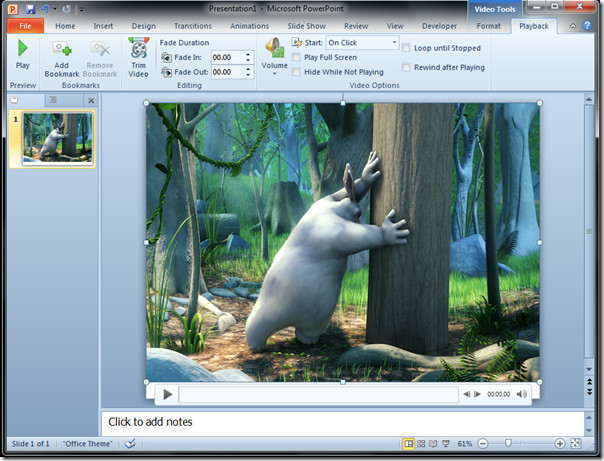Increase Fade In duration stepper
Image resolution: width=604 pixels, height=461 pixels.
pos(248,54)
